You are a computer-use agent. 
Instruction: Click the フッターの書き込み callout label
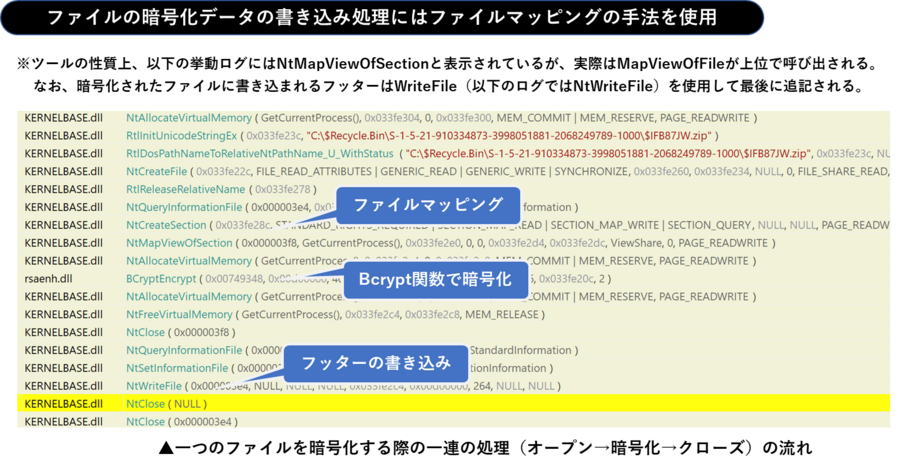pos(372,363)
